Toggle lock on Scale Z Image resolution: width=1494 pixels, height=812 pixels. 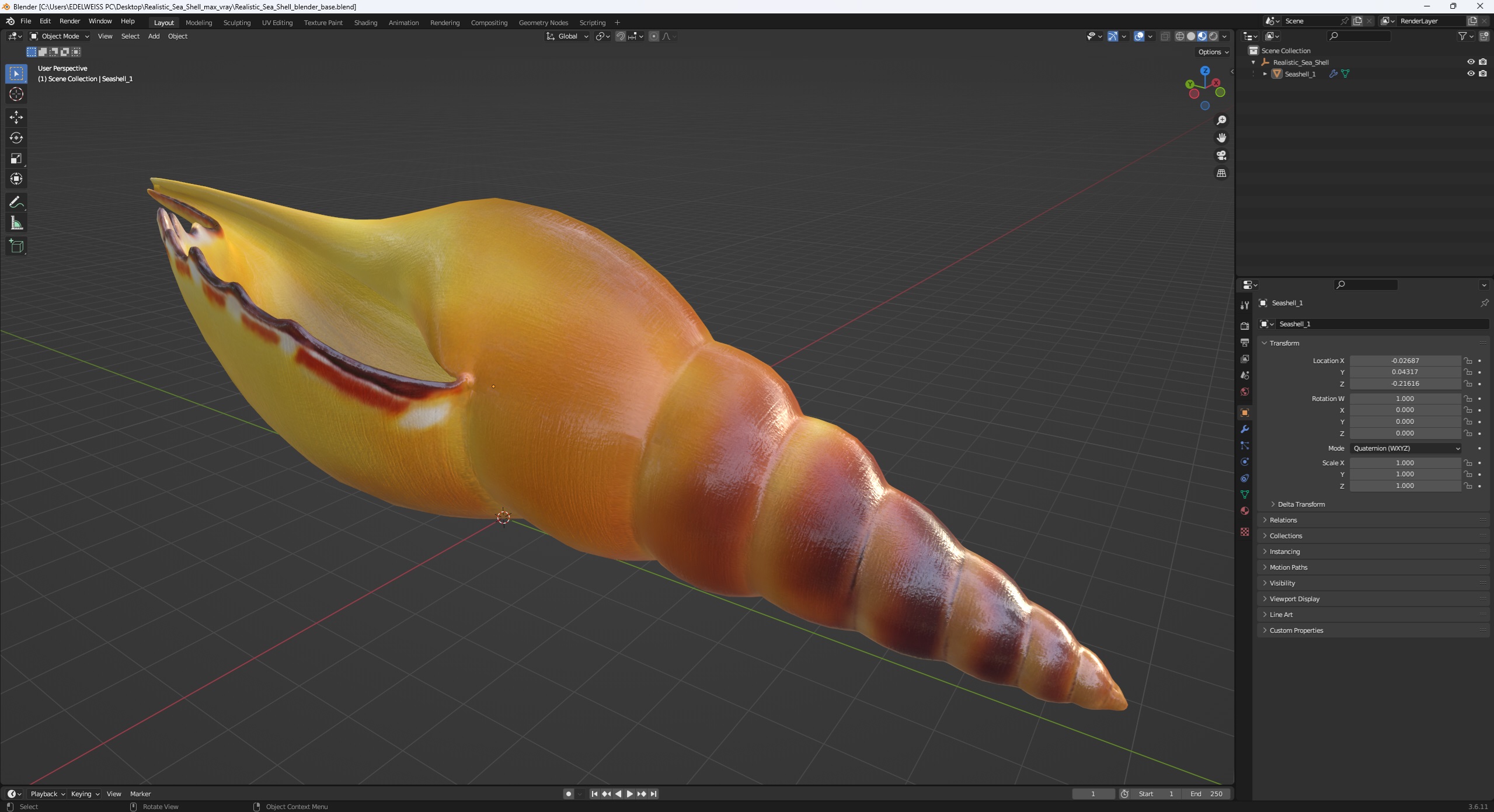(1468, 486)
